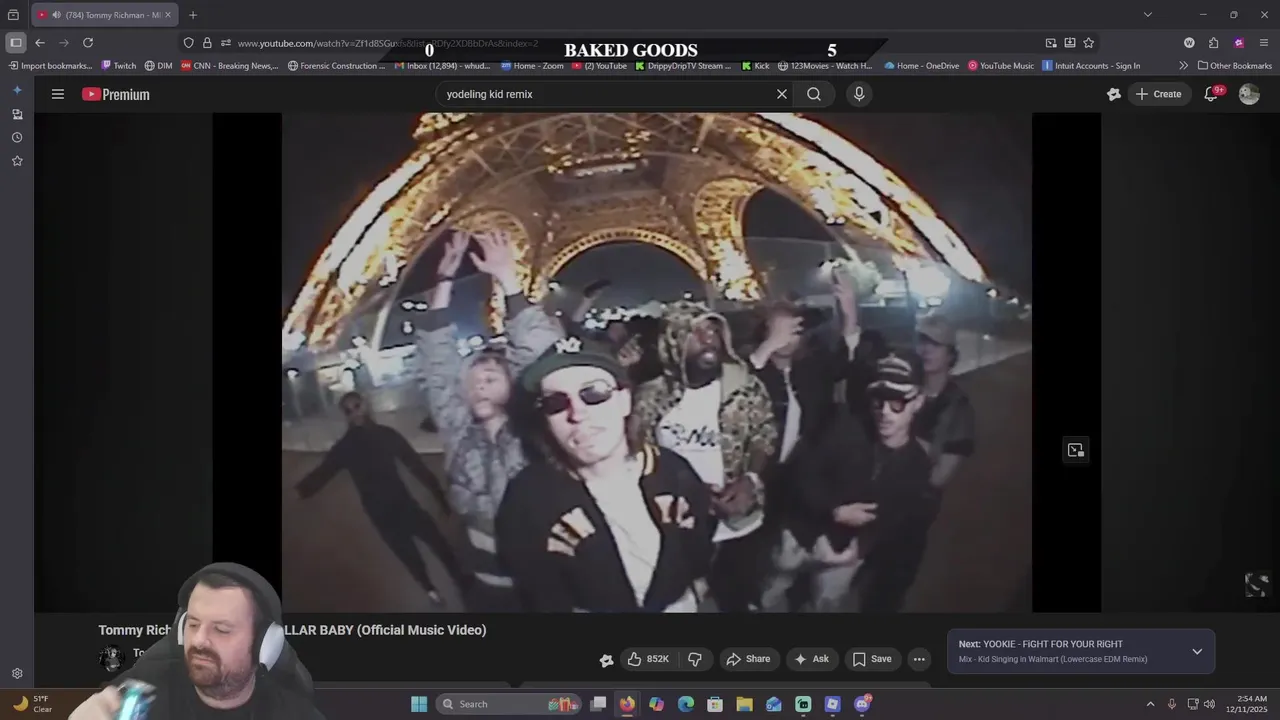
Task: Click the sparkle icon left of Create
Action: click(x=1114, y=94)
